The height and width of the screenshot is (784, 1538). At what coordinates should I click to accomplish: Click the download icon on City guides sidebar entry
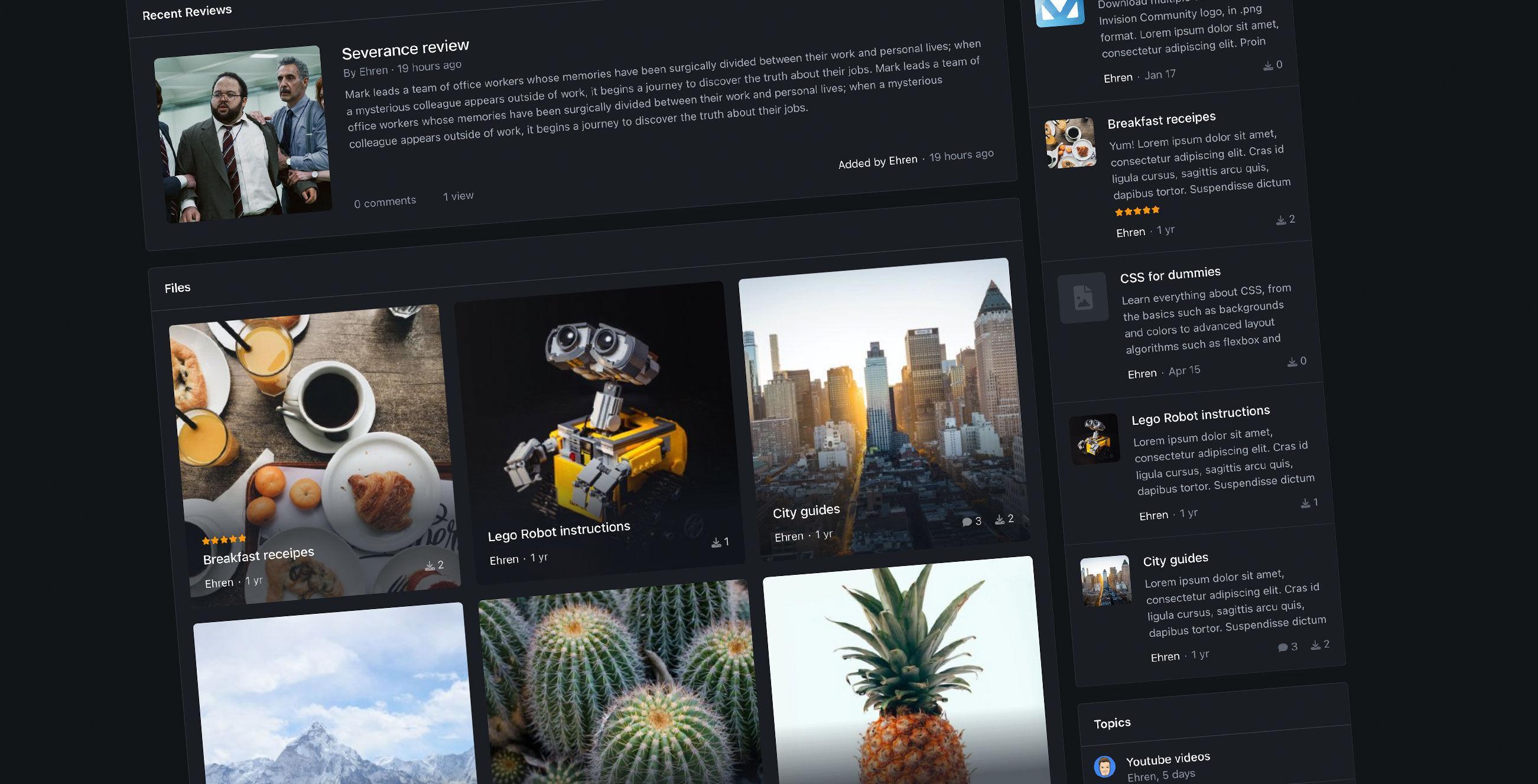[x=1315, y=645]
